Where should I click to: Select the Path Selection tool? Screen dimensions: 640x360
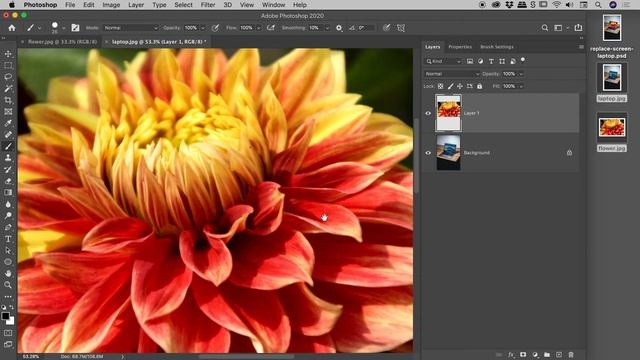pyautogui.click(x=8, y=250)
